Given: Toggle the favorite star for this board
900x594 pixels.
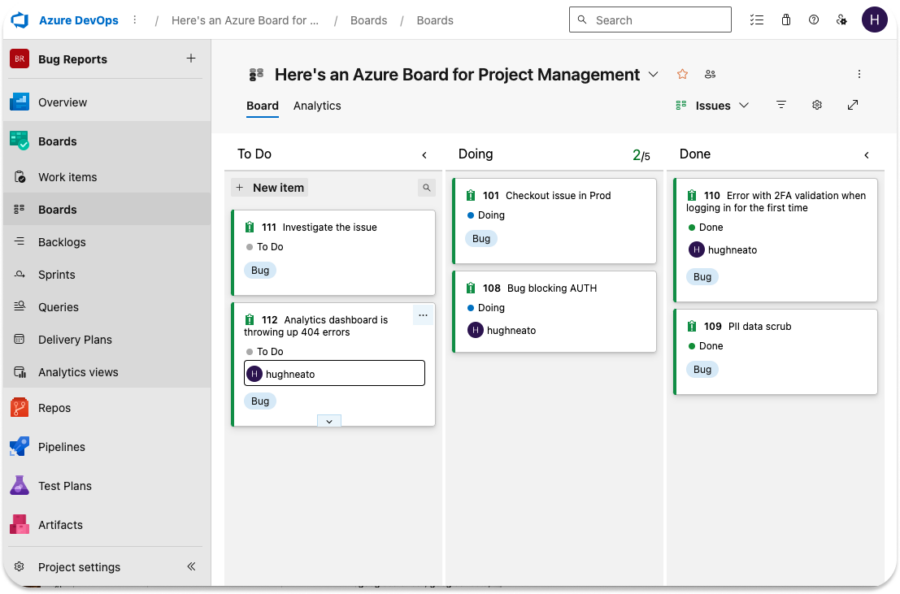Looking at the screenshot, I should (x=682, y=74).
